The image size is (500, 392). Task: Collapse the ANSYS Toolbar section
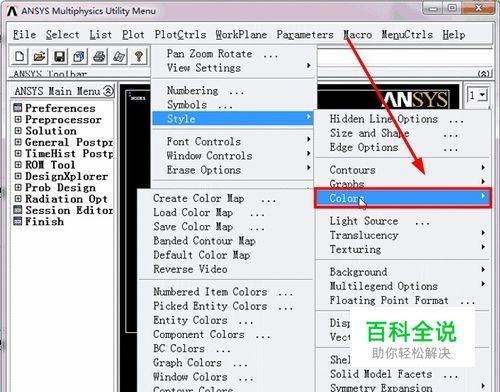483,74
